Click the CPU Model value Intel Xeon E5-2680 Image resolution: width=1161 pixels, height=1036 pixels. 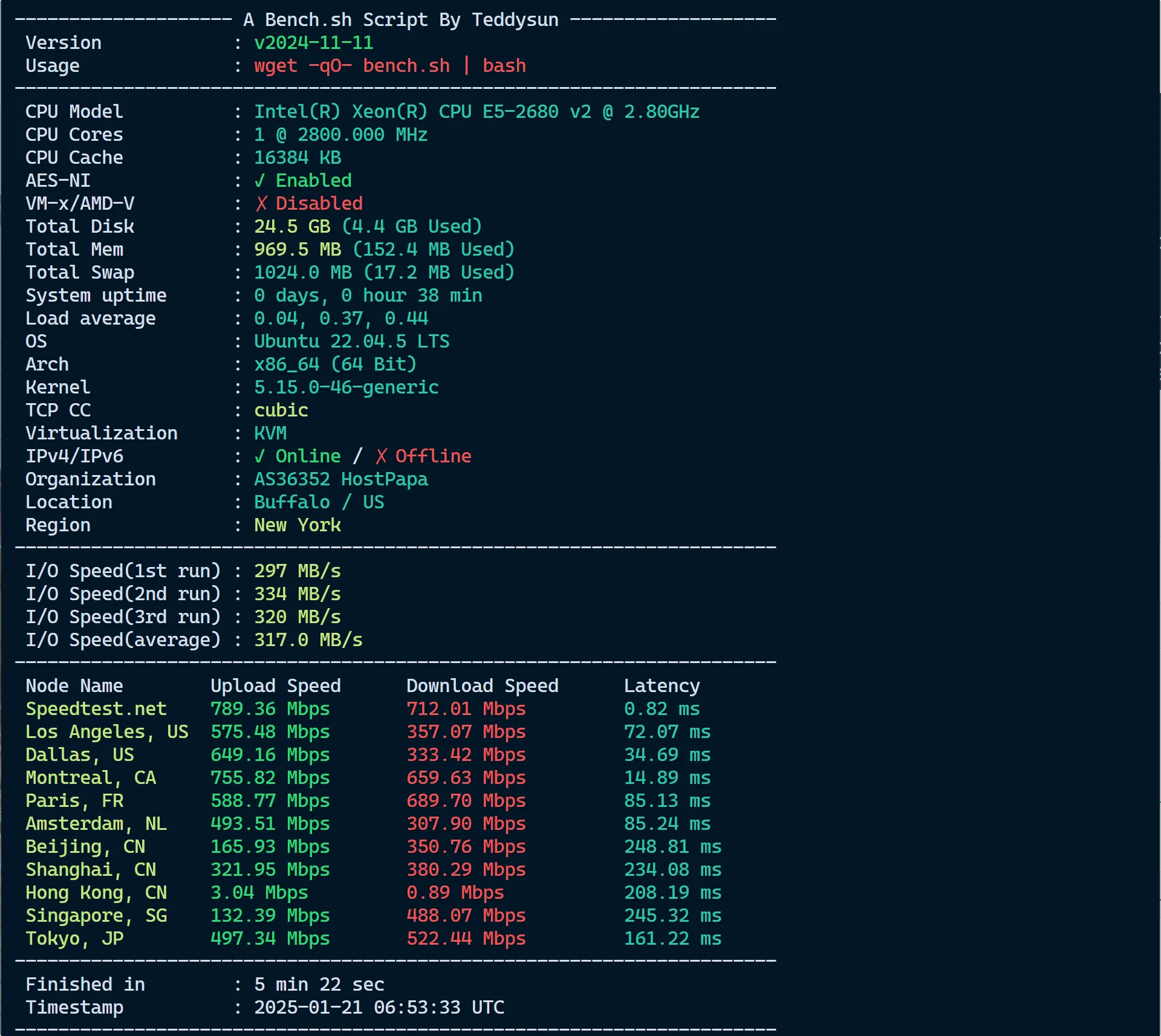[x=476, y=112]
